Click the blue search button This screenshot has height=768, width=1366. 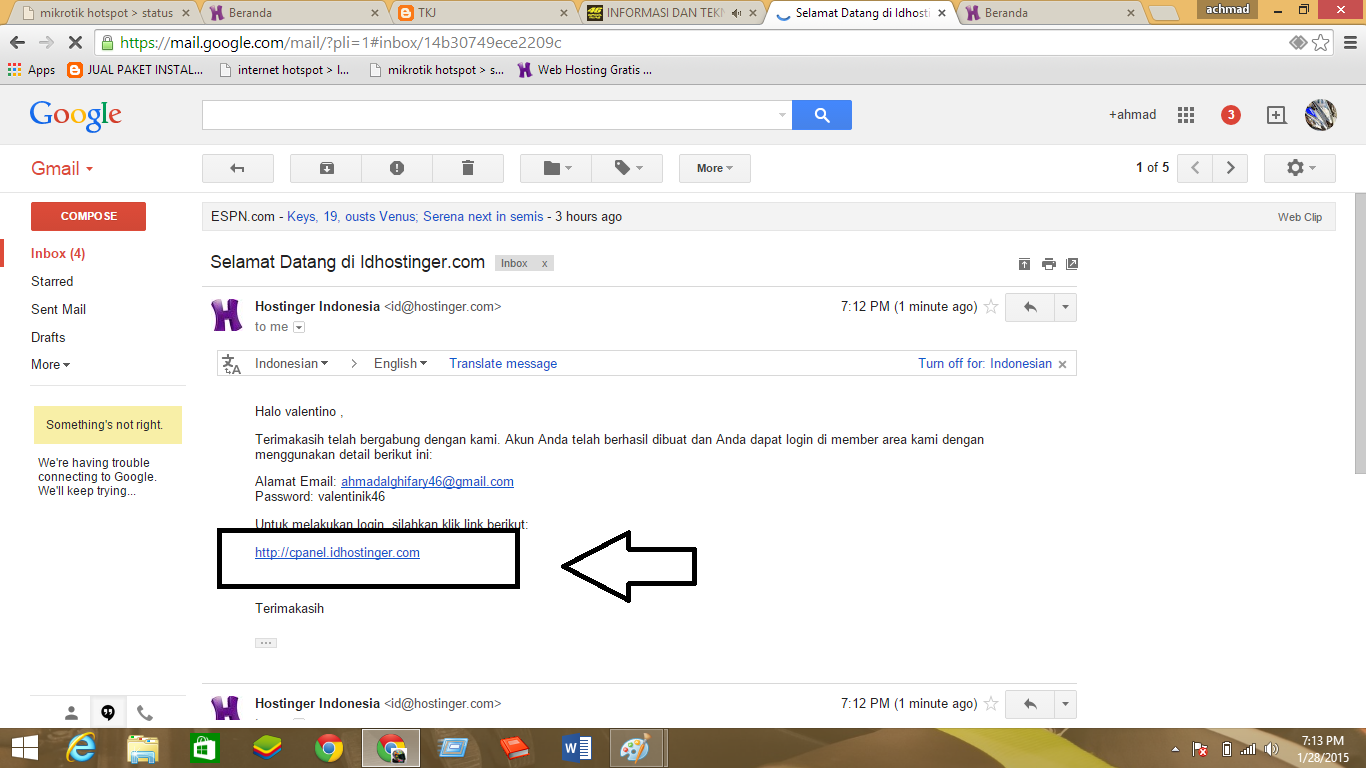pyautogui.click(x=822, y=115)
